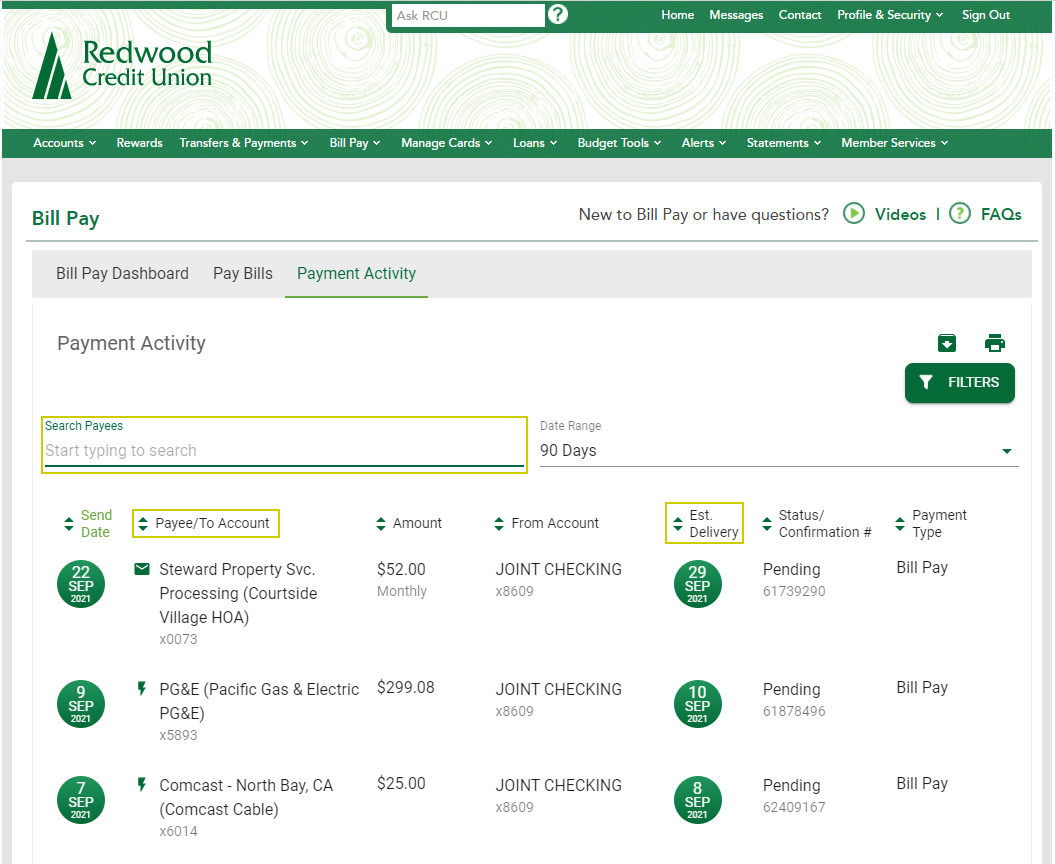Click the FILTERS button
The height and width of the screenshot is (864, 1055).
point(959,383)
